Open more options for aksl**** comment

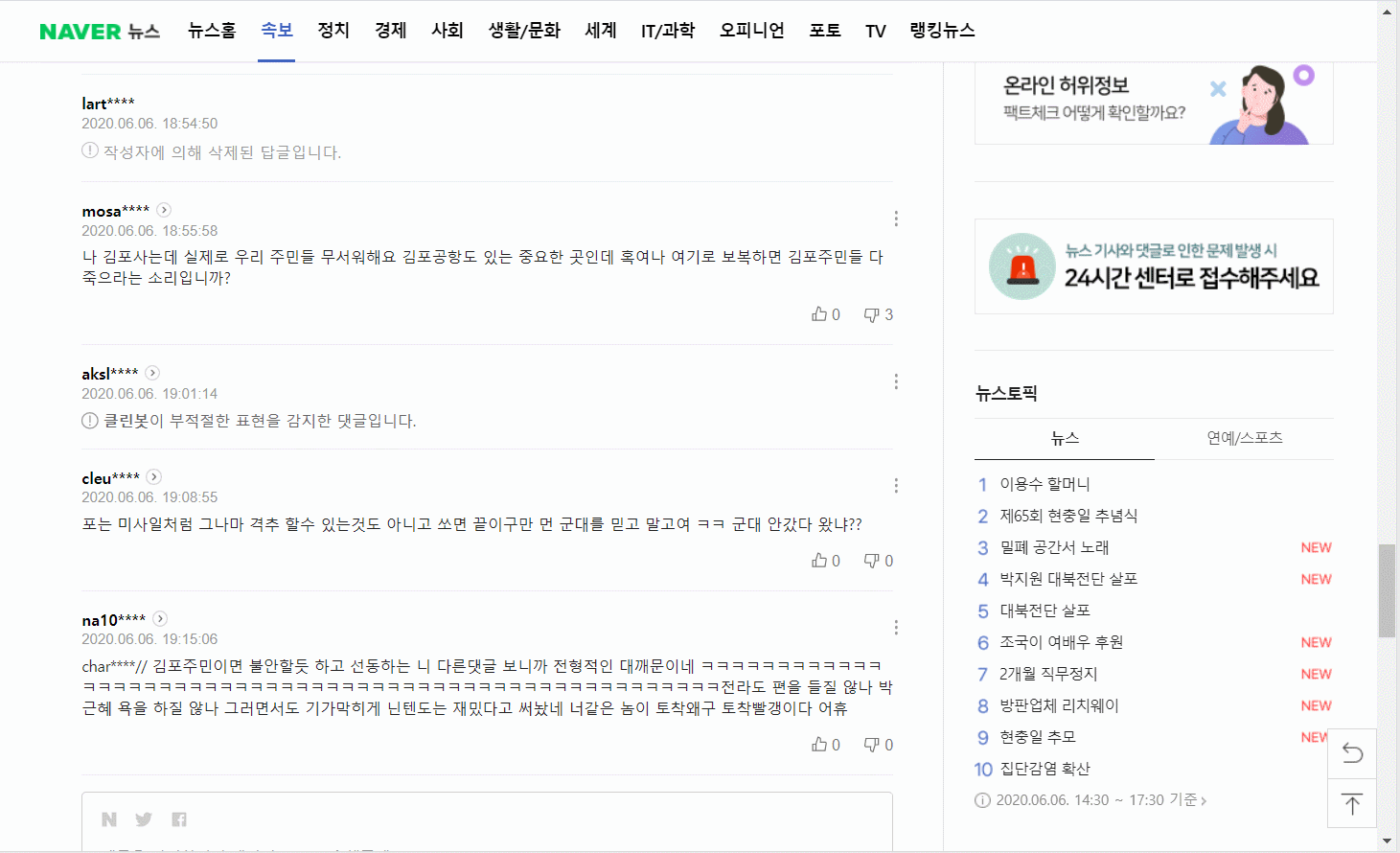click(x=896, y=381)
